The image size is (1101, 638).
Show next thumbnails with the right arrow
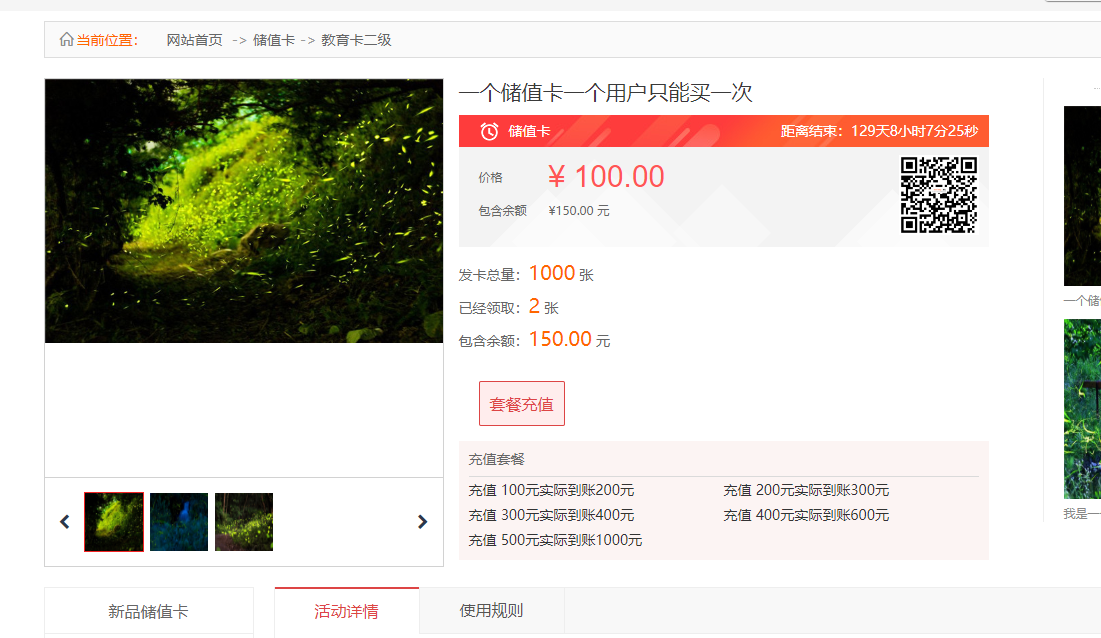pyautogui.click(x=422, y=522)
